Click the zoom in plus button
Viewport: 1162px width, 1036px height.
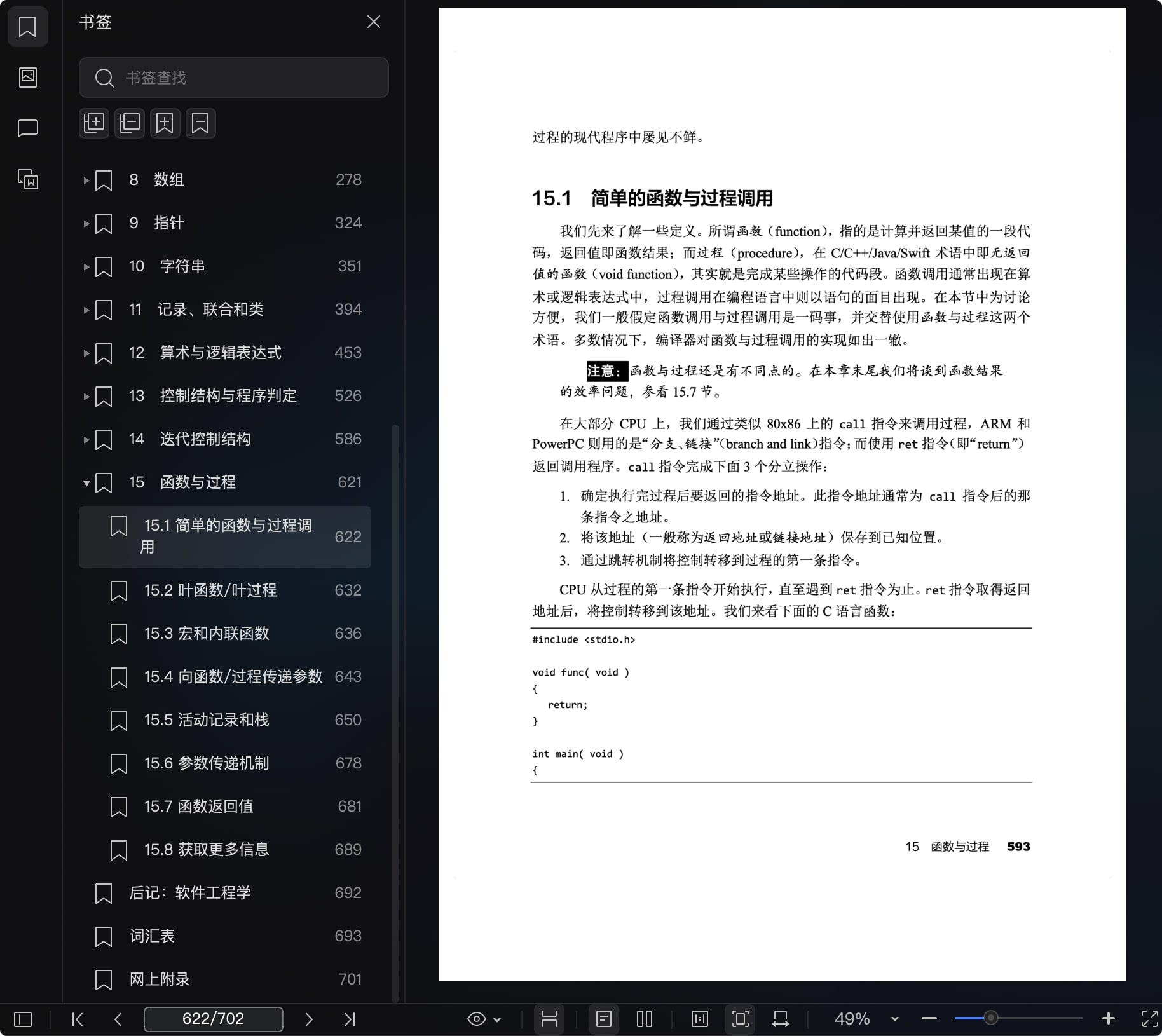(x=1109, y=1019)
